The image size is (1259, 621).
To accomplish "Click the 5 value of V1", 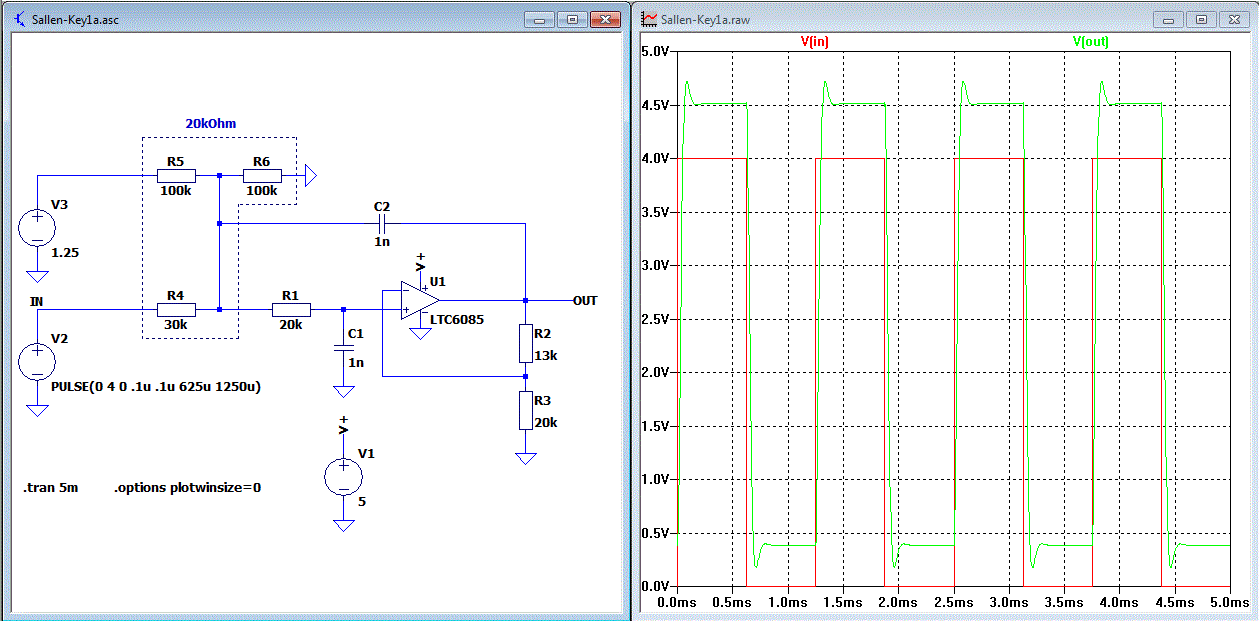I will [362, 501].
